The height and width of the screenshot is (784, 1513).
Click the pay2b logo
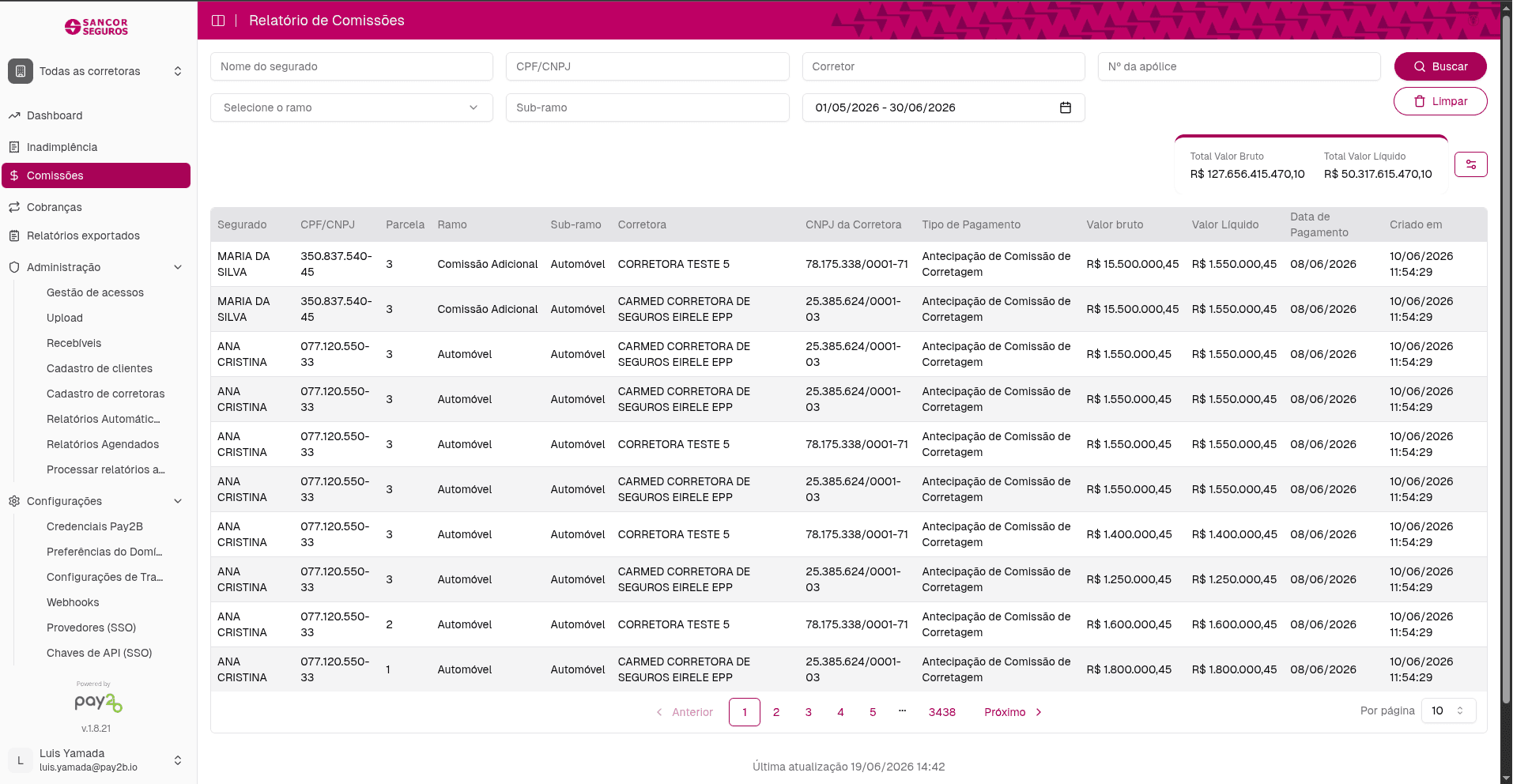98,702
